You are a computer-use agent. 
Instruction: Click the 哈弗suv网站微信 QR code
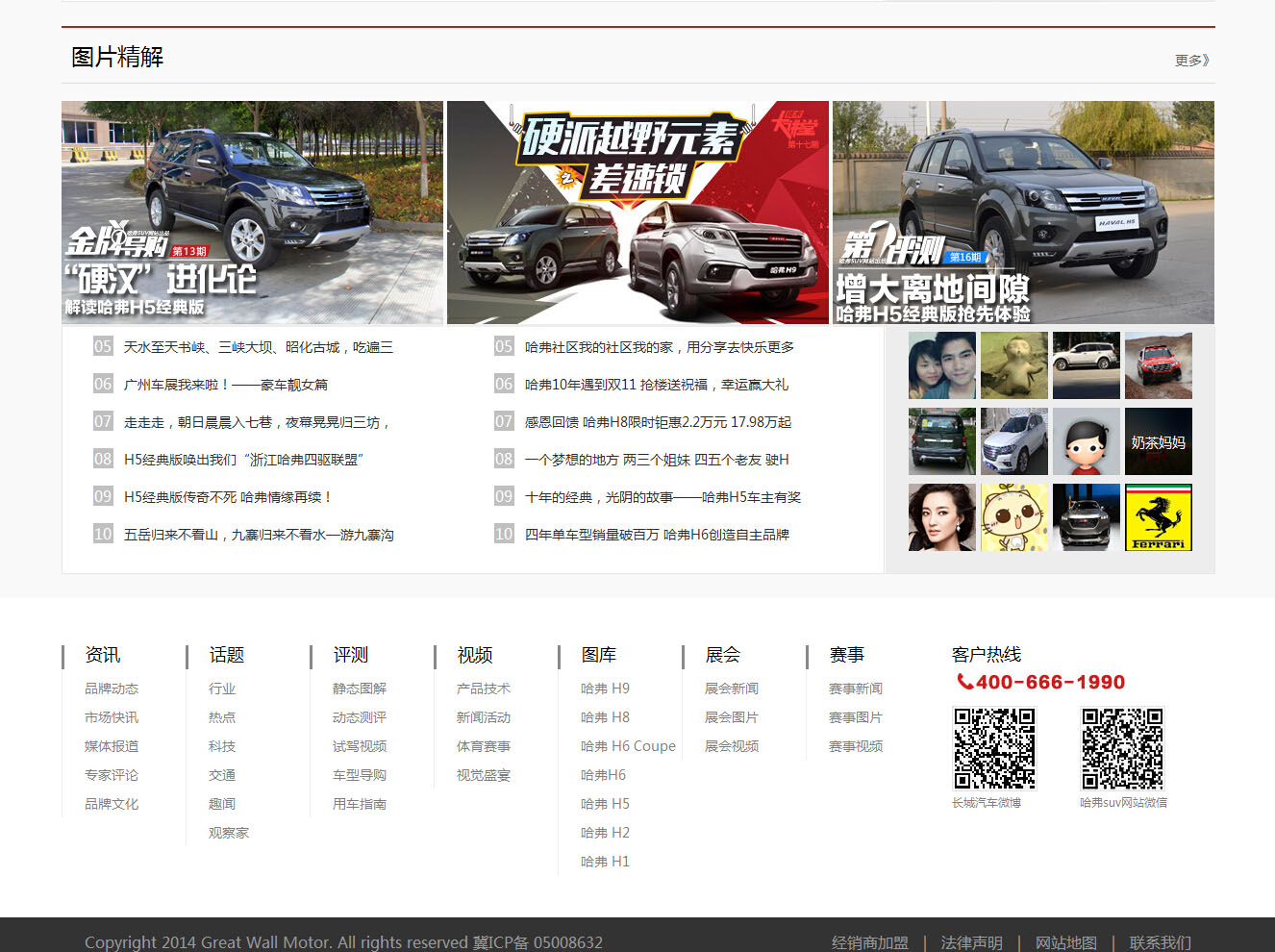1122,748
